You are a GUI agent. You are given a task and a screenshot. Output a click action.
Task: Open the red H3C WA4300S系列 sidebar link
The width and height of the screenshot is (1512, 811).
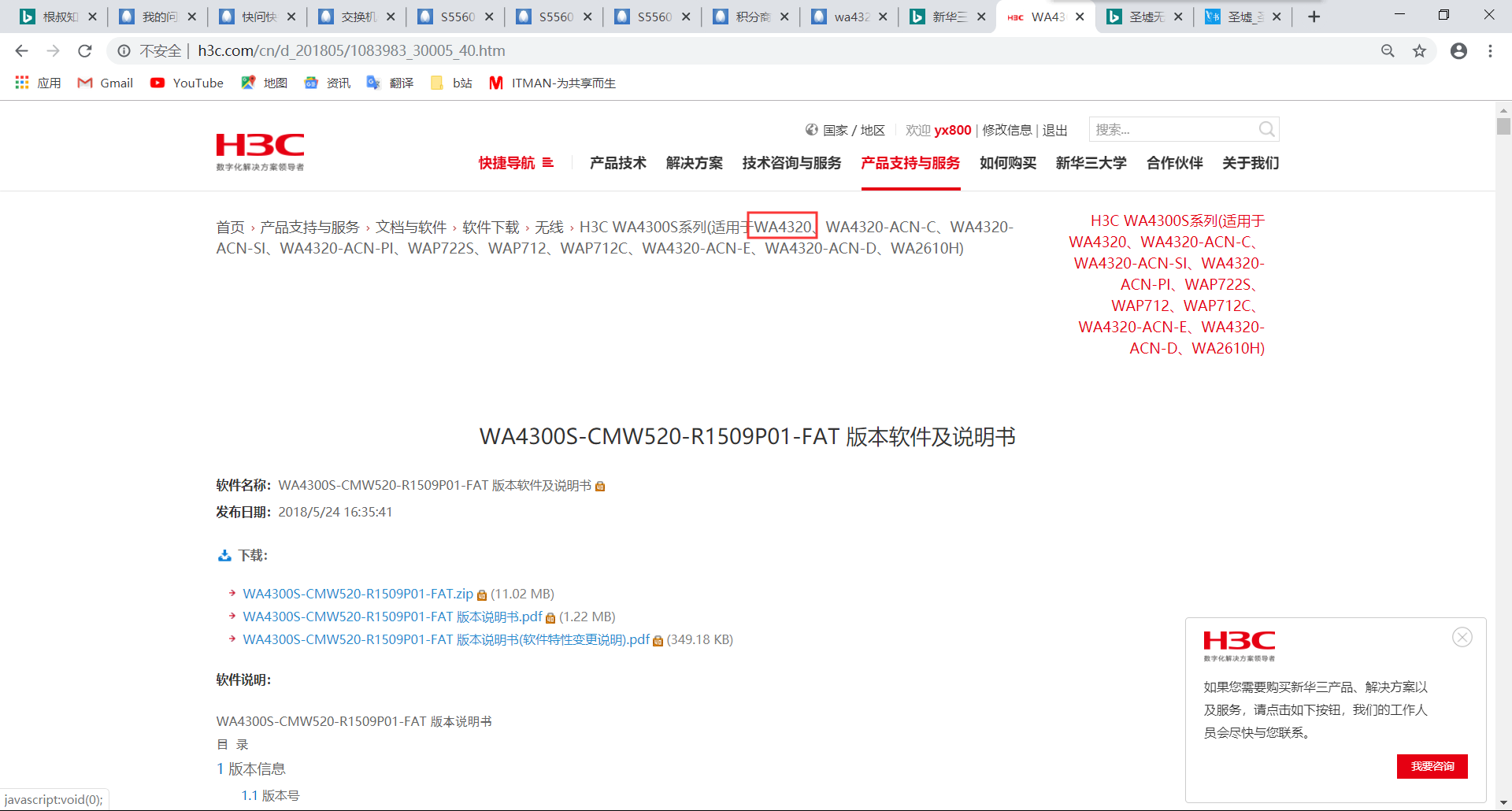[x=1167, y=284]
